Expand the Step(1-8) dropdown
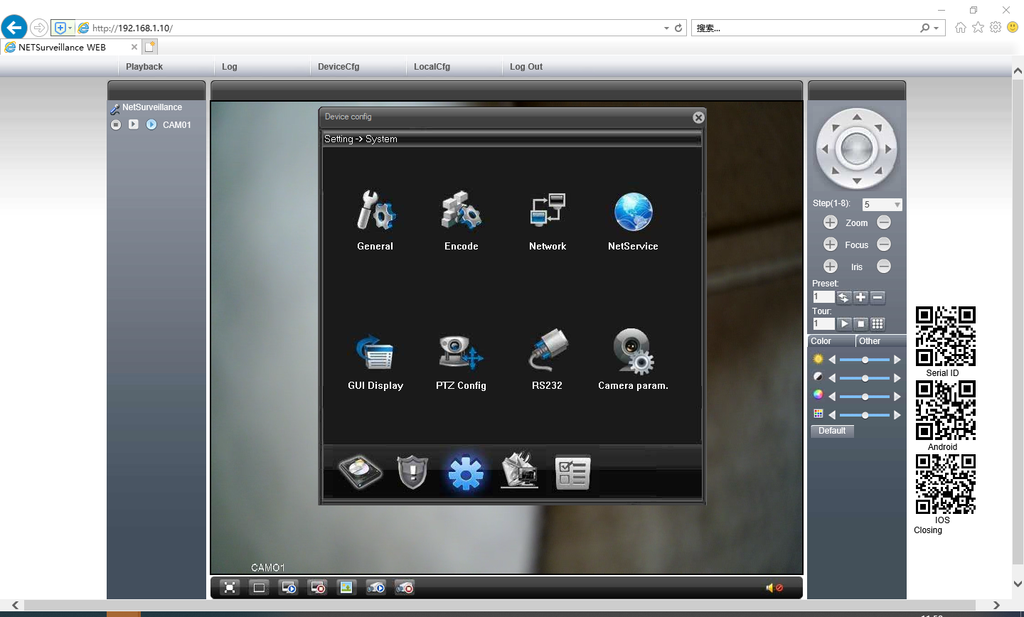Screen dimensions: 1024x617 [896, 205]
